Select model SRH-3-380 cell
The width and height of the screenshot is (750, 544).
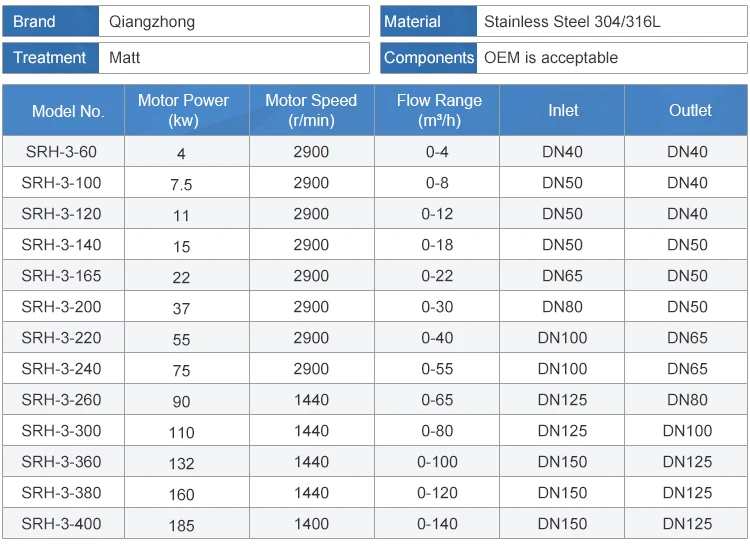64,493
